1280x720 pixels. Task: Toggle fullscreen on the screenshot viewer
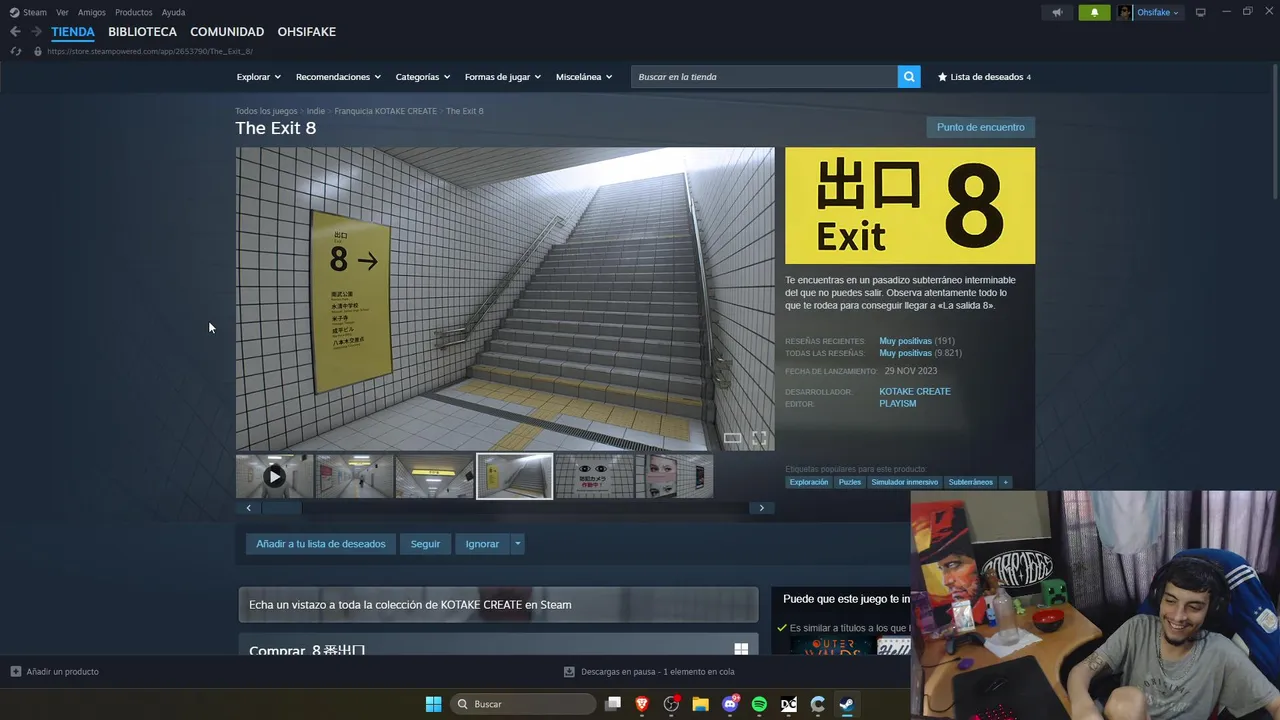point(759,438)
